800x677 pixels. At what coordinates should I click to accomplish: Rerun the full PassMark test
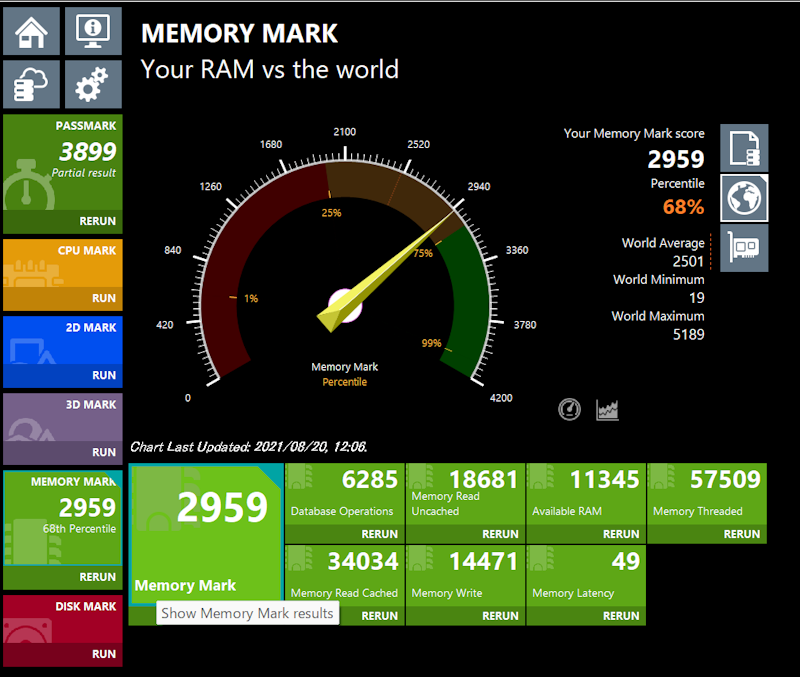97,221
